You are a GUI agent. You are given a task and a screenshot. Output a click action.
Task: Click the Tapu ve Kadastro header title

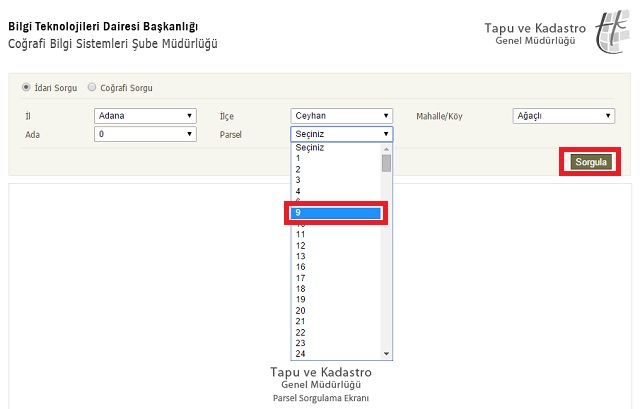(535, 28)
